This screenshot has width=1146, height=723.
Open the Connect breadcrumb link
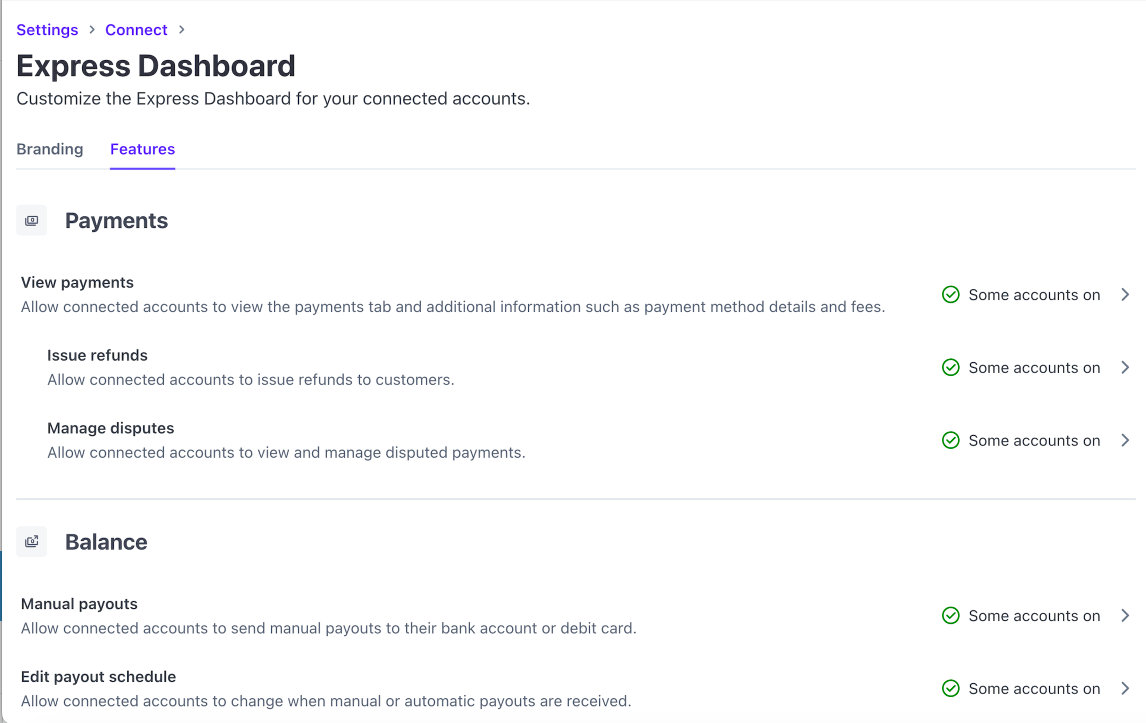[136, 30]
